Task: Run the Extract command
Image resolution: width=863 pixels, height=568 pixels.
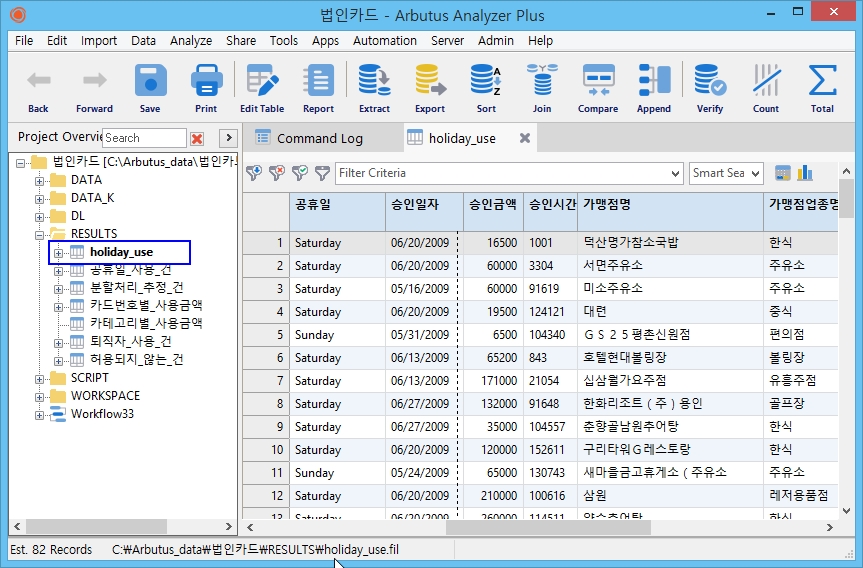Action: click(x=374, y=81)
